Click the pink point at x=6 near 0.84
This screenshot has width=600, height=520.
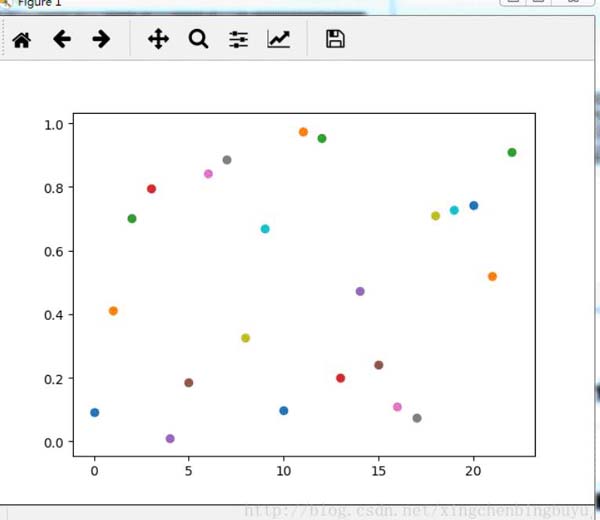pyautogui.click(x=208, y=174)
